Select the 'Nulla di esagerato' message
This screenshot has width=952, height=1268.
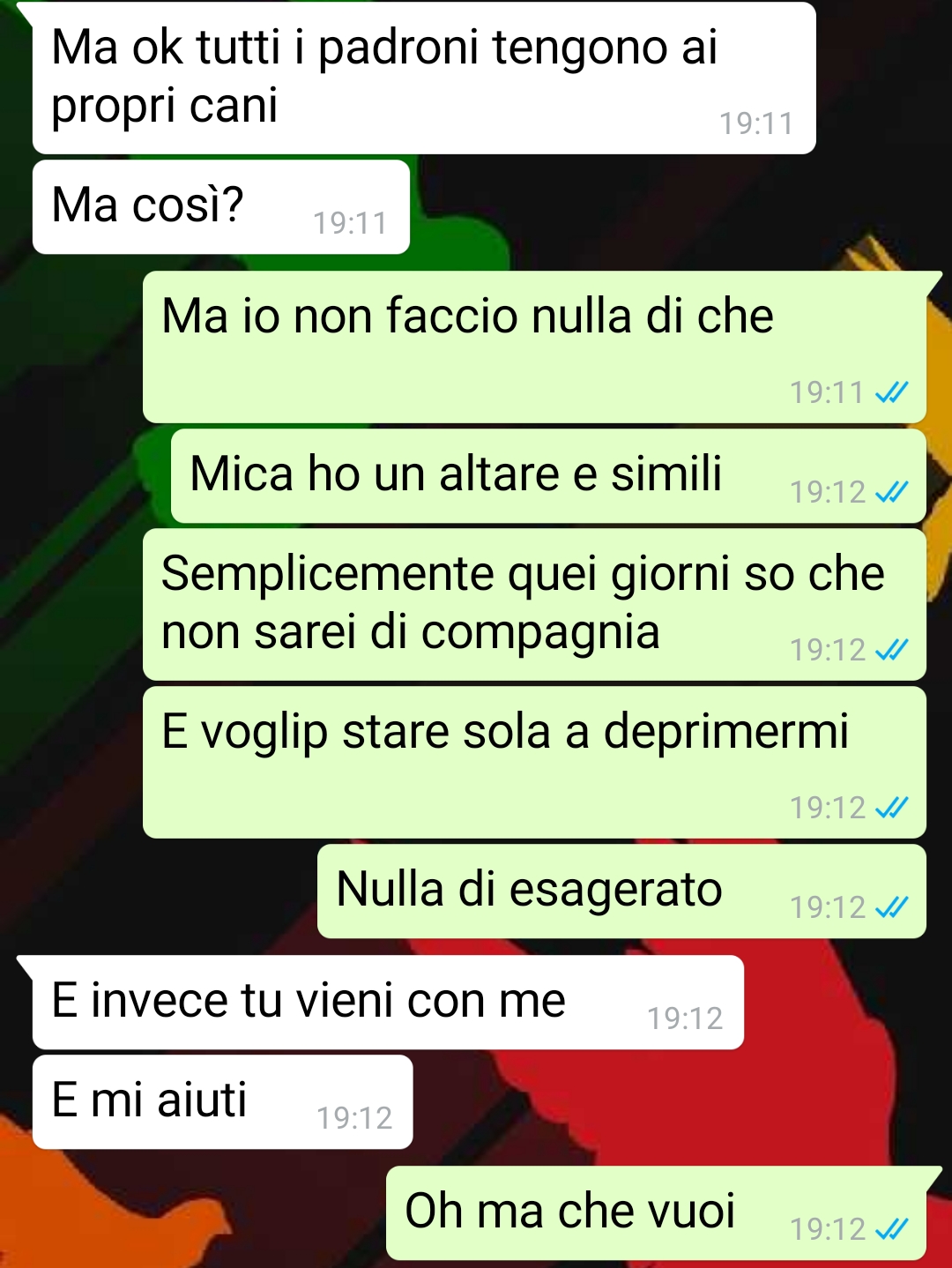click(x=621, y=891)
